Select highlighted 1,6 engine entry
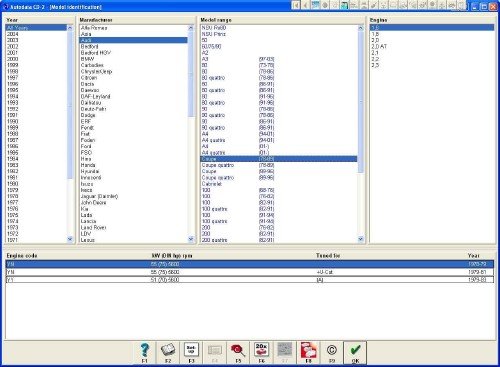This screenshot has width=500, height=367. click(x=432, y=28)
